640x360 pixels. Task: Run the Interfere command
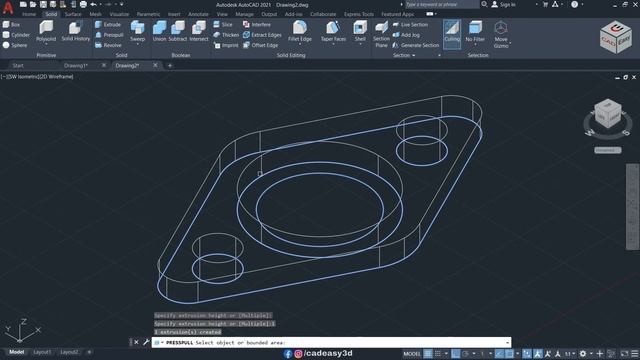pos(257,24)
